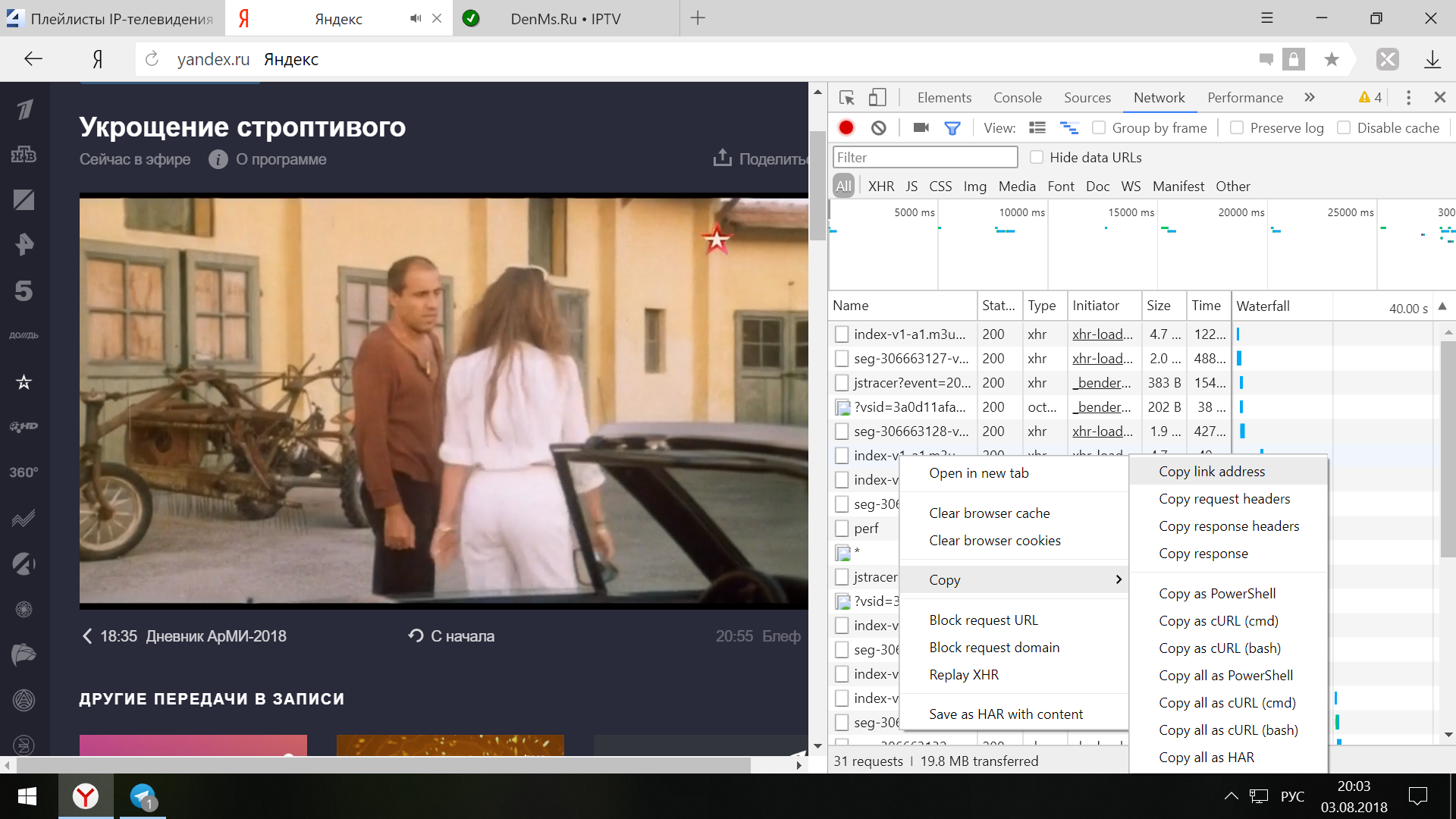
Task: Click the red record network log button
Action: 846,128
